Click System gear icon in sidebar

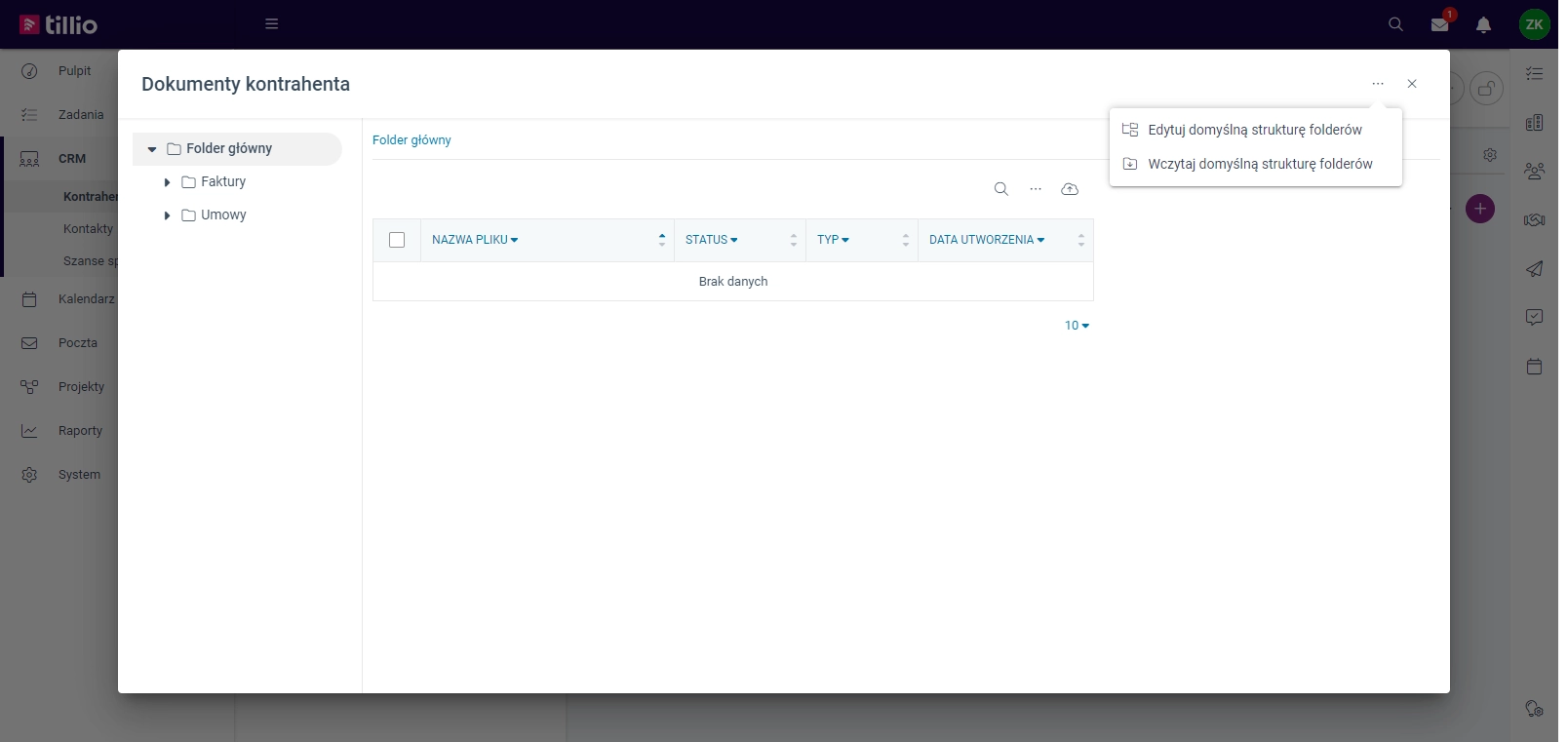29,475
